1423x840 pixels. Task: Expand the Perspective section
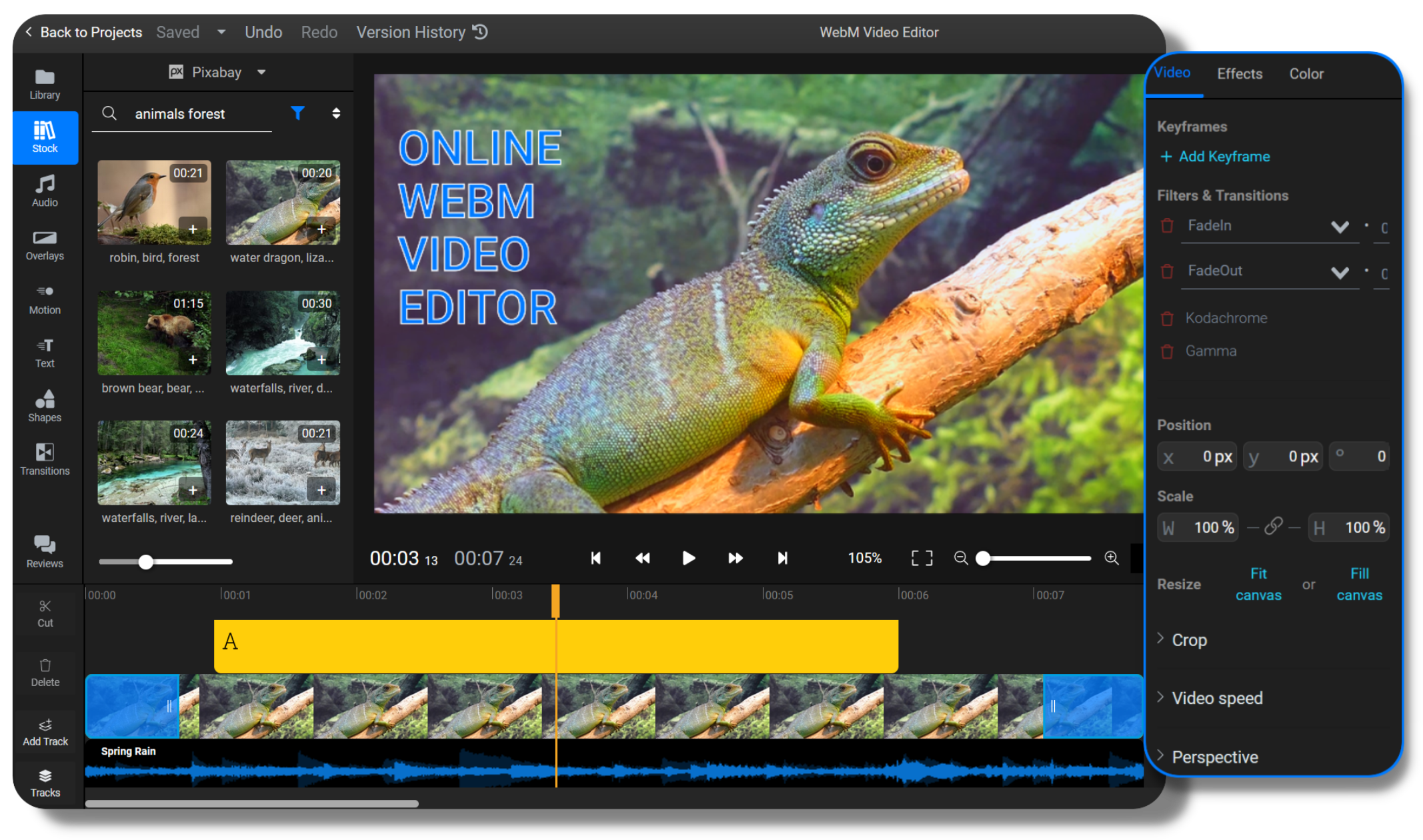(x=1215, y=757)
